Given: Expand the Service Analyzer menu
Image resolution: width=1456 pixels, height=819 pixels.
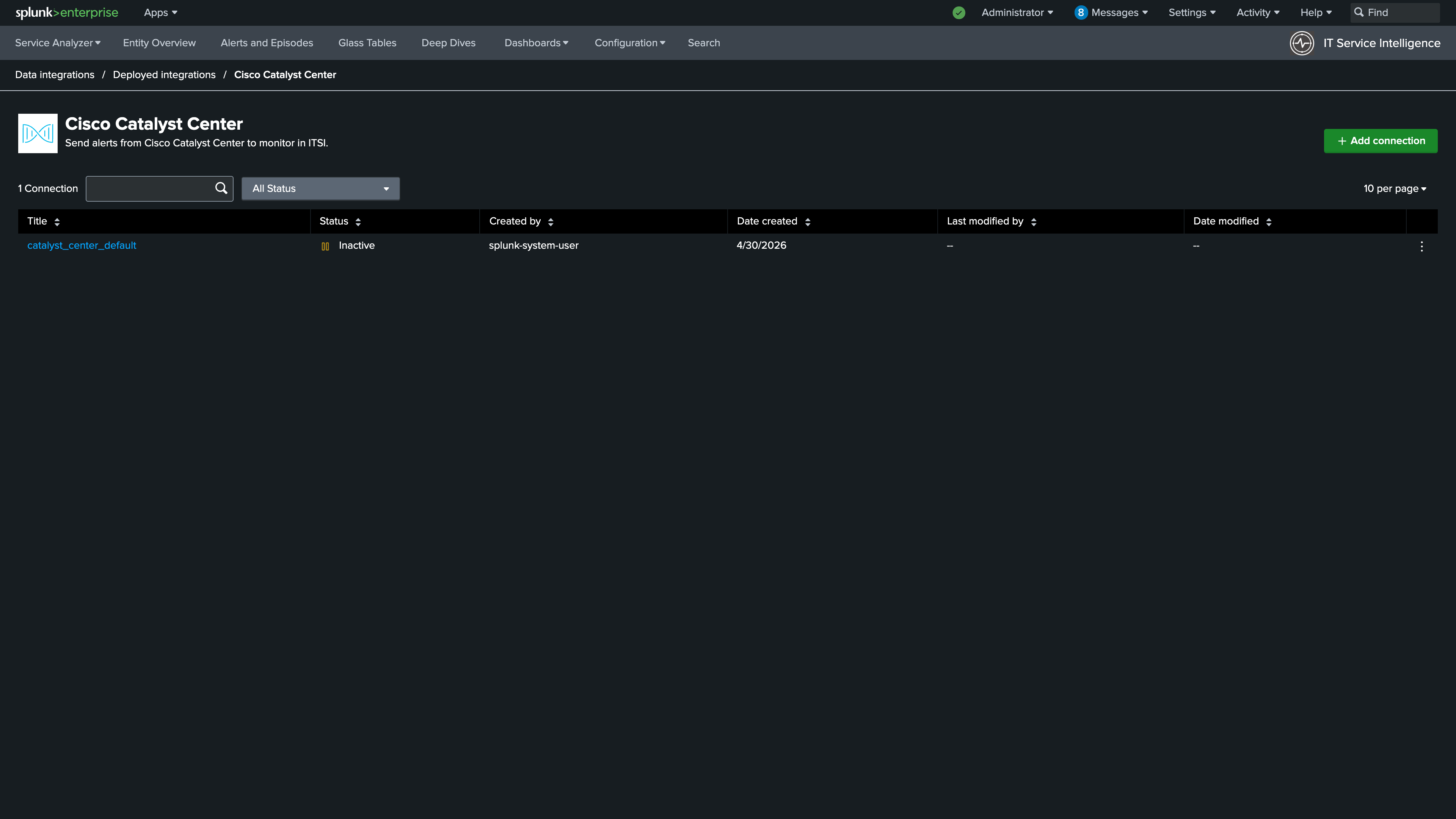Looking at the screenshot, I should pos(58,43).
